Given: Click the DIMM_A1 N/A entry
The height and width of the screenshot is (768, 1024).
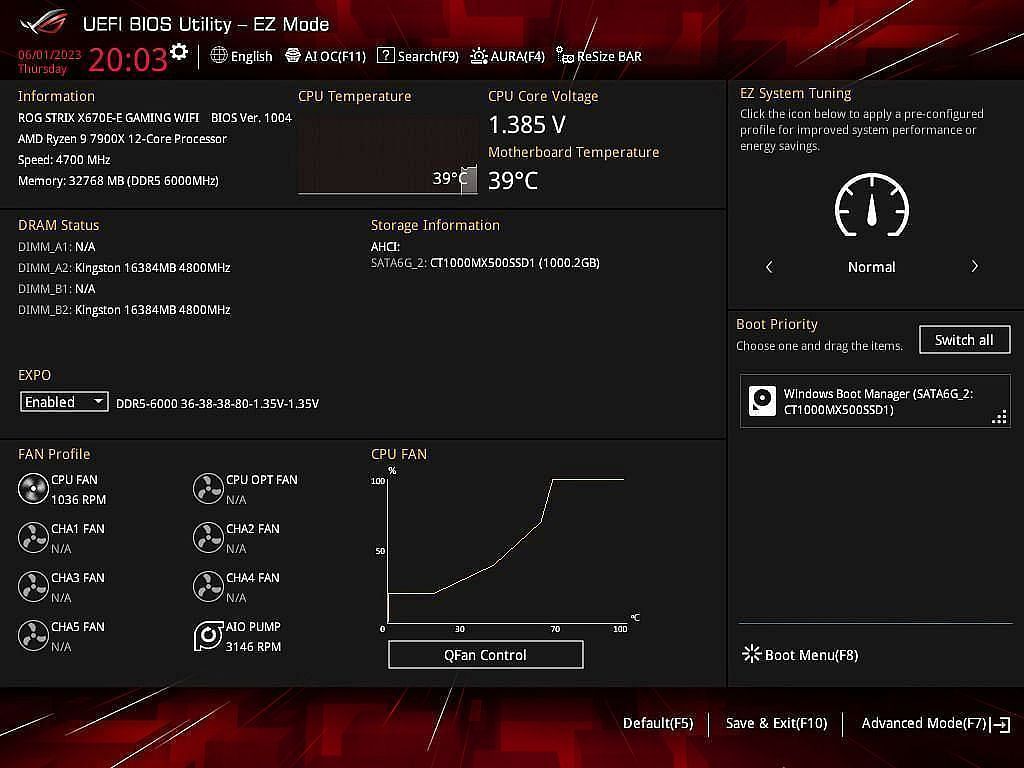Looking at the screenshot, I should (x=57, y=247).
